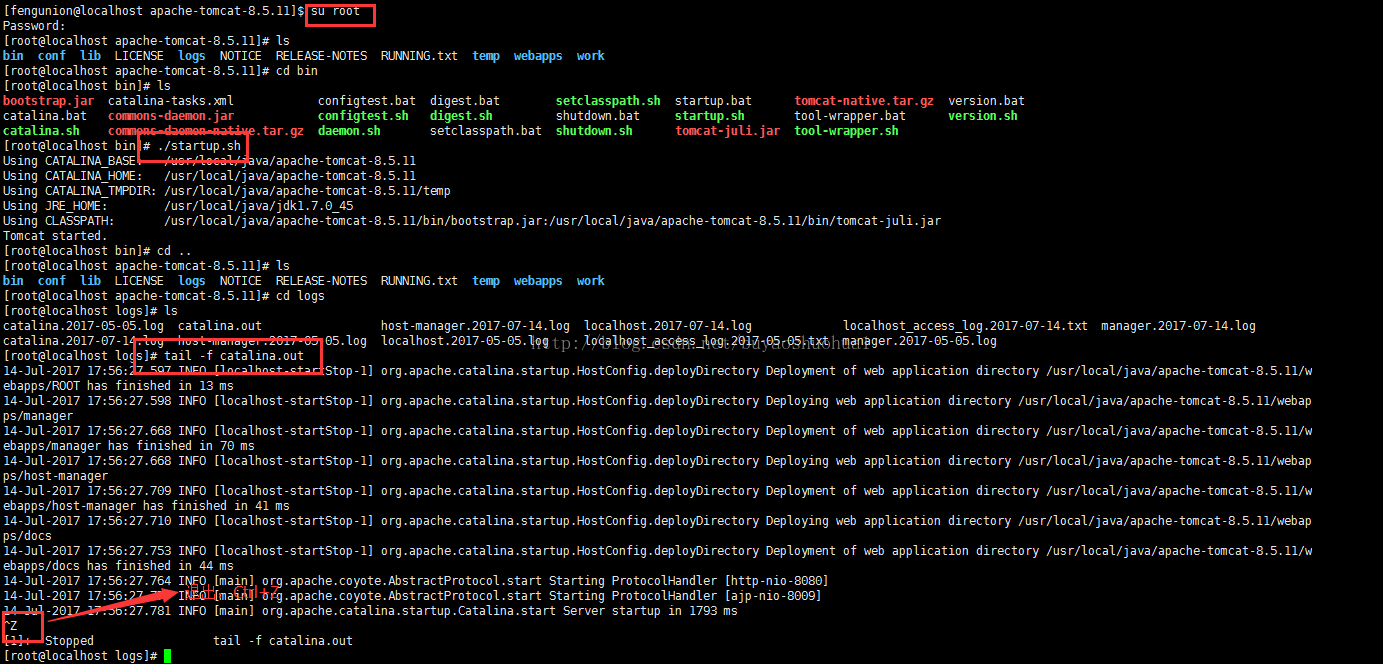Click the green configtest.sh file name
The height and width of the screenshot is (664, 1383).
pyautogui.click(x=363, y=116)
